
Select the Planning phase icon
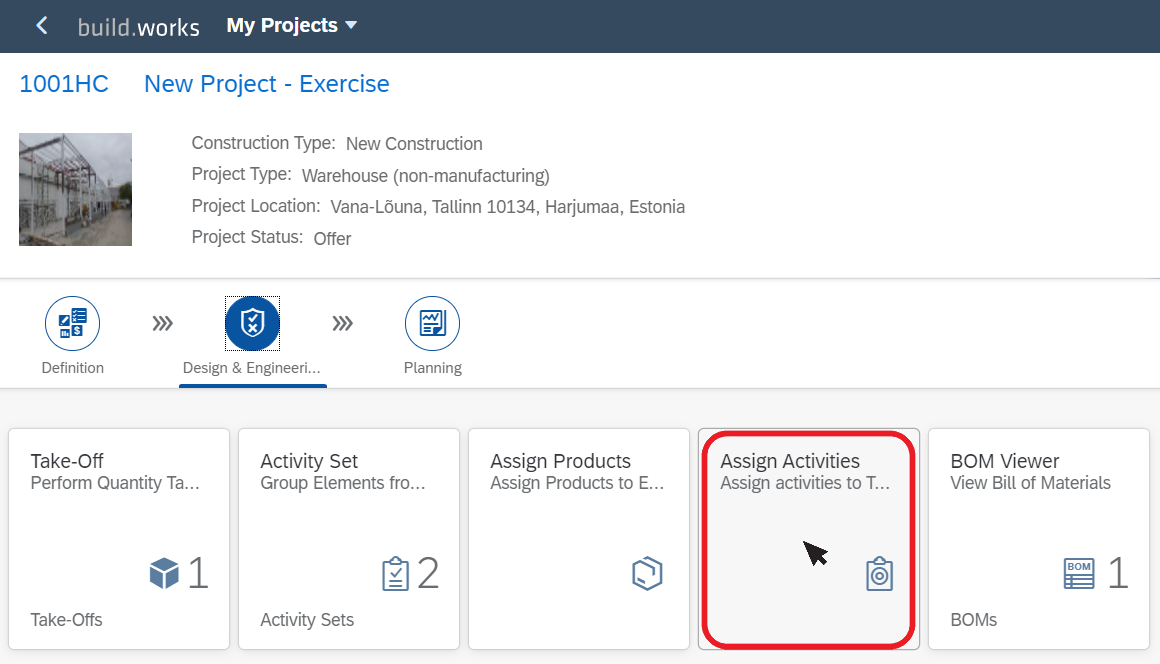click(x=432, y=323)
